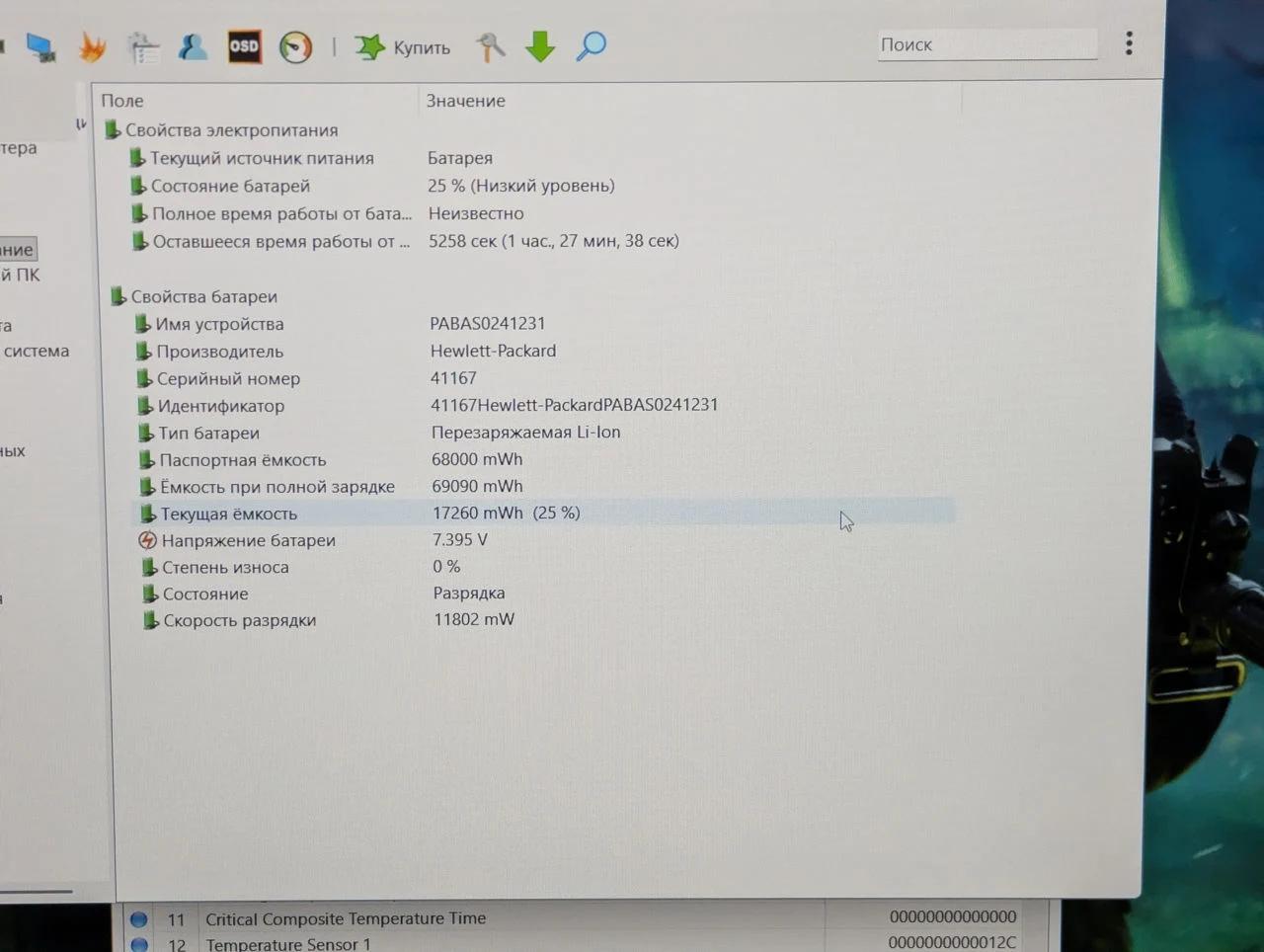The image size is (1264, 952).
Task: Select Temperature Sensor 1 in background window
Action: click(287, 943)
